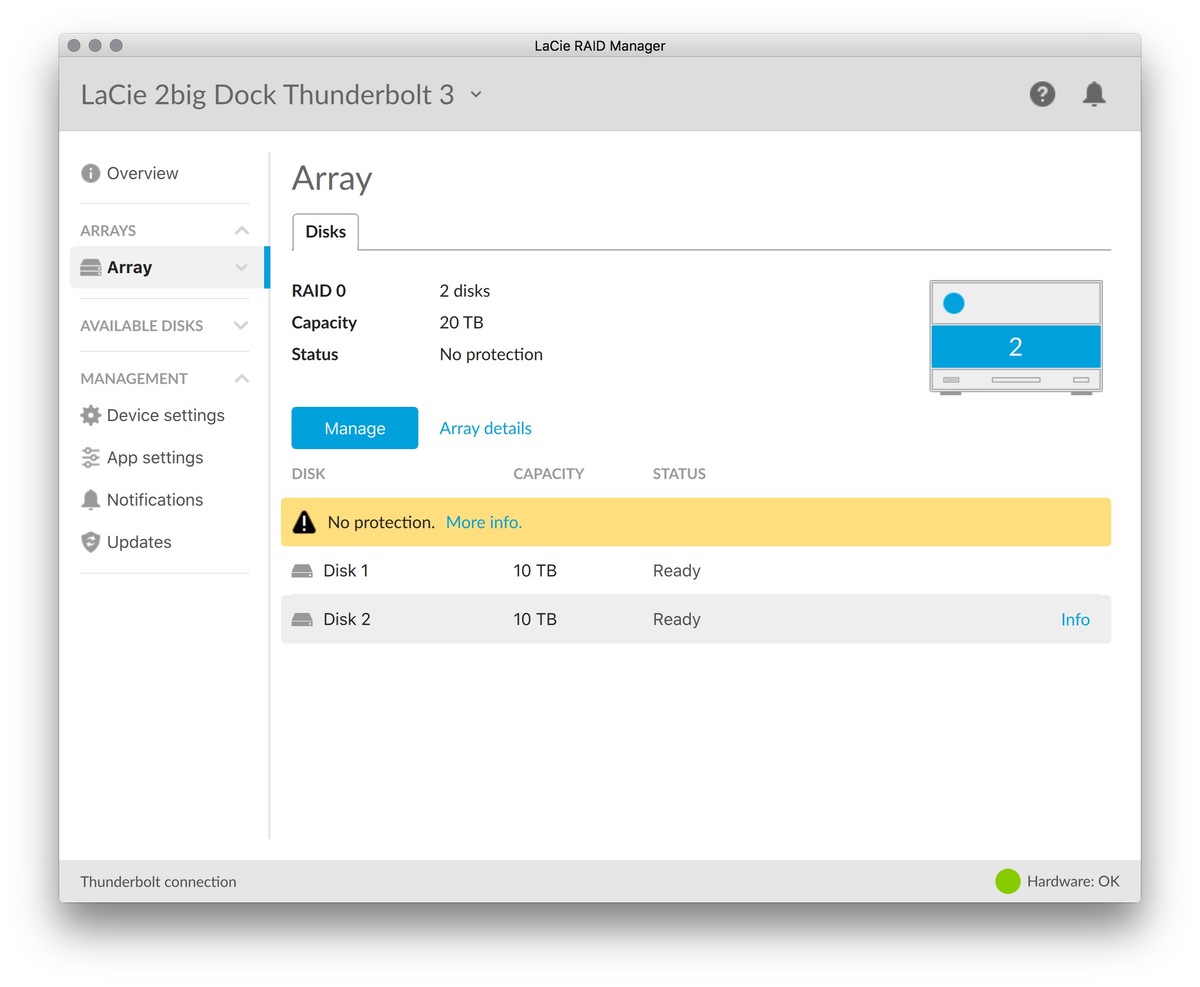This screenshot has height=987, width=1200.
Task: Select the Disk 2 row name
Action: pos(347,619)
